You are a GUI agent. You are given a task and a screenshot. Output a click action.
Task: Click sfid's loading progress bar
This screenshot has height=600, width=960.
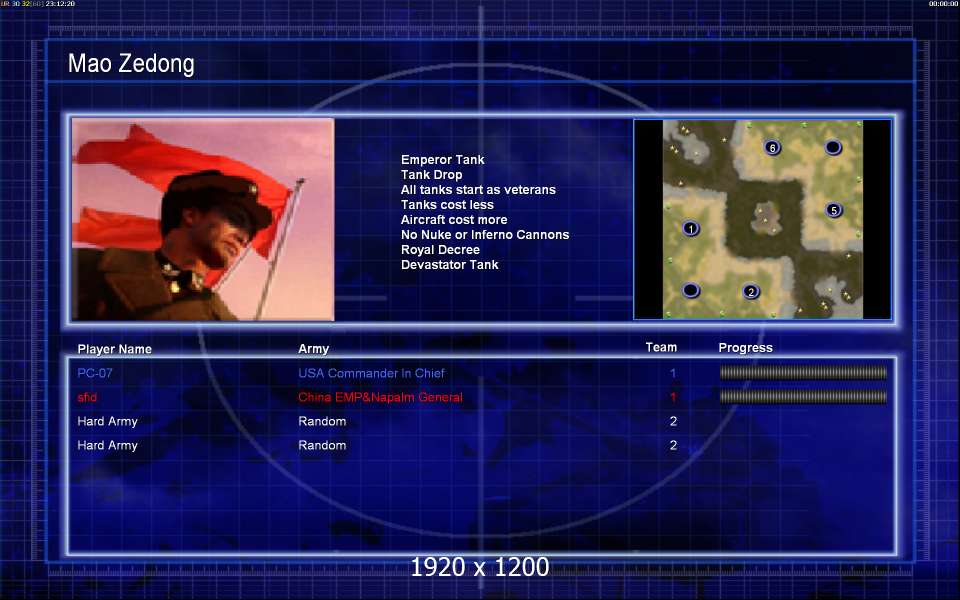[x=803, y=397]
